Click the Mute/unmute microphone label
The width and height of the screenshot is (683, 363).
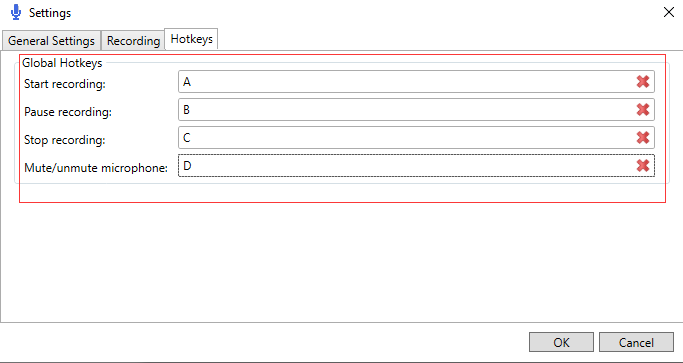[x=96, y=168]
